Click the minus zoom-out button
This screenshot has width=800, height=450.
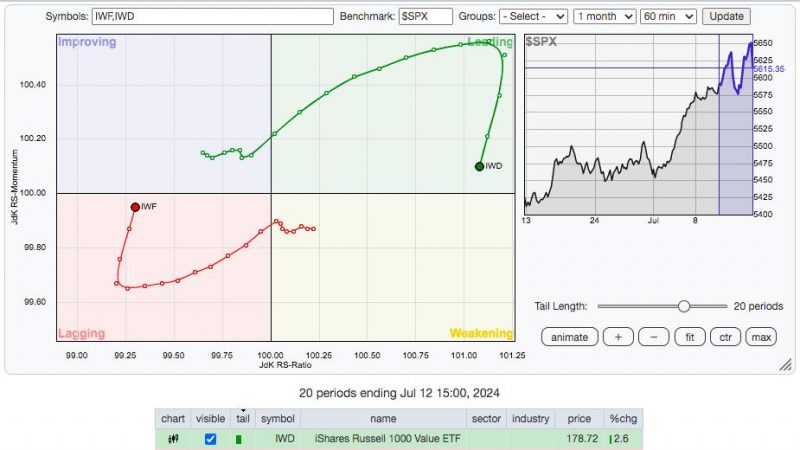(654, 337)
